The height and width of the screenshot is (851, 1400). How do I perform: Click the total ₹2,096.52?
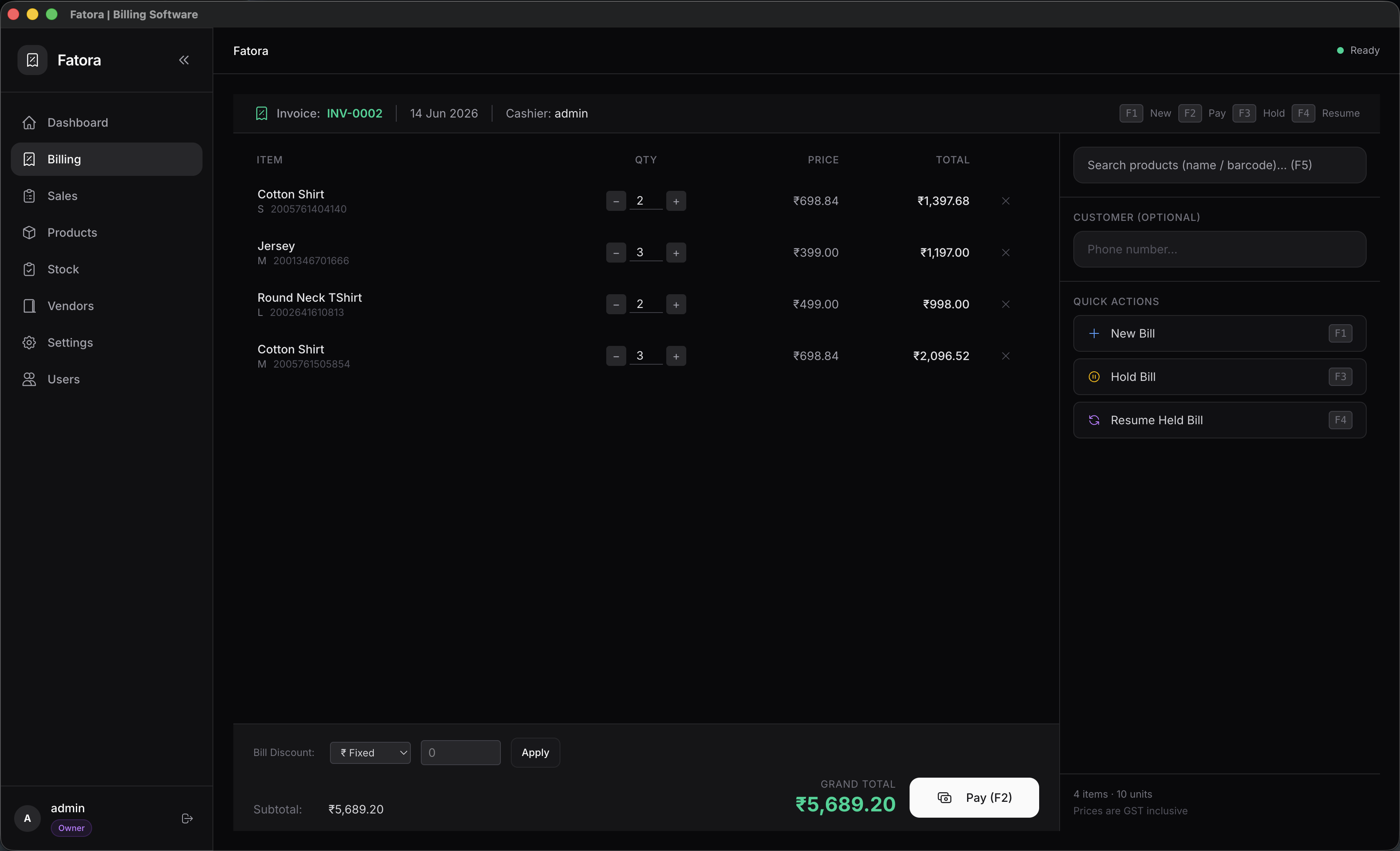pos(941,356)
